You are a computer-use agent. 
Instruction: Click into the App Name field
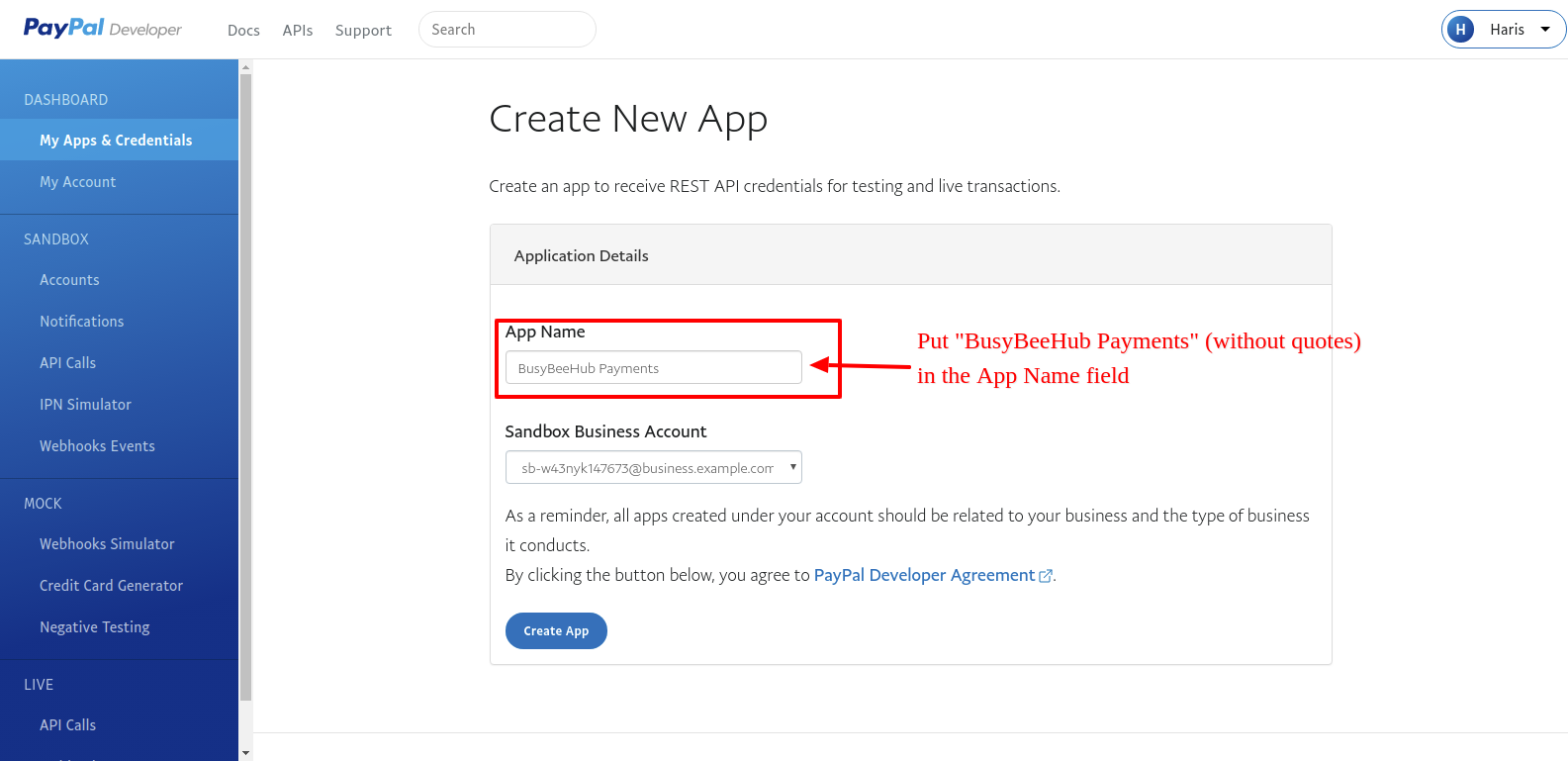tap(653, 367)
